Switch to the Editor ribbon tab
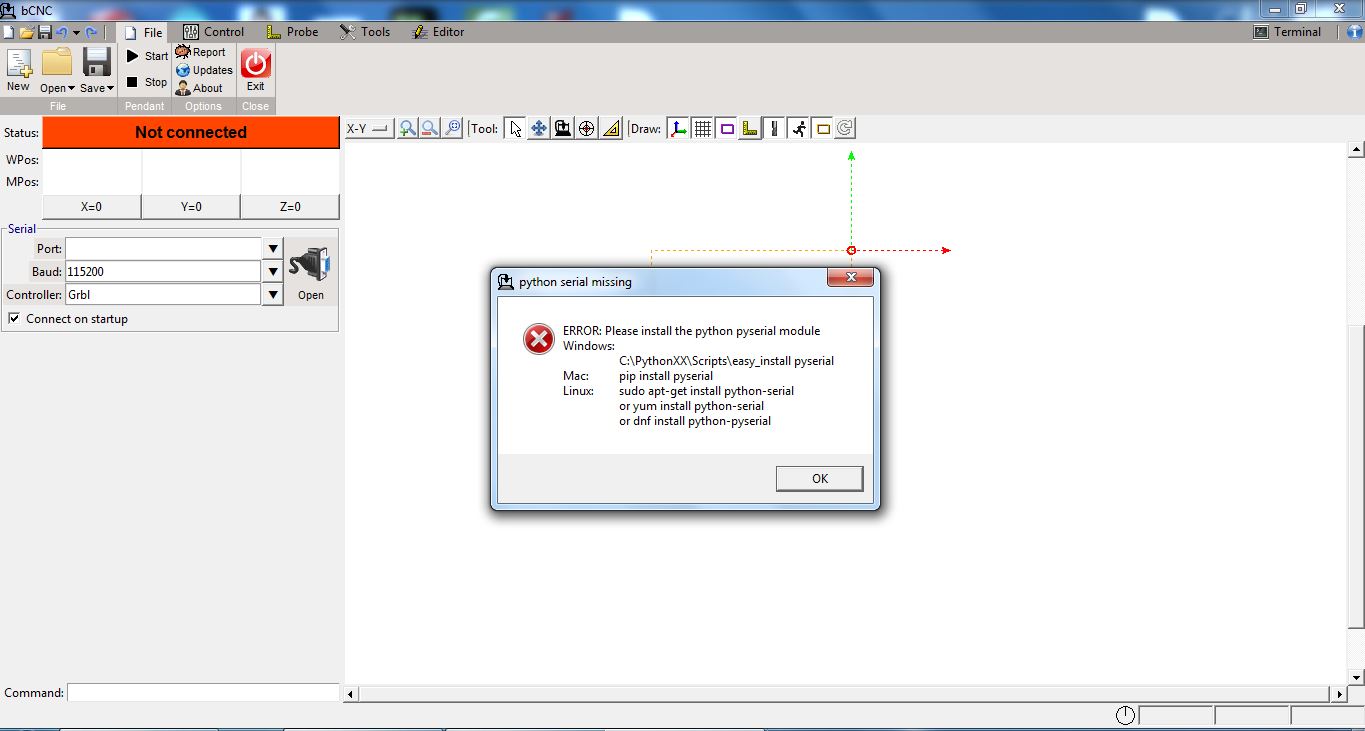This screenshot has width=1365, height=731. 438,32
